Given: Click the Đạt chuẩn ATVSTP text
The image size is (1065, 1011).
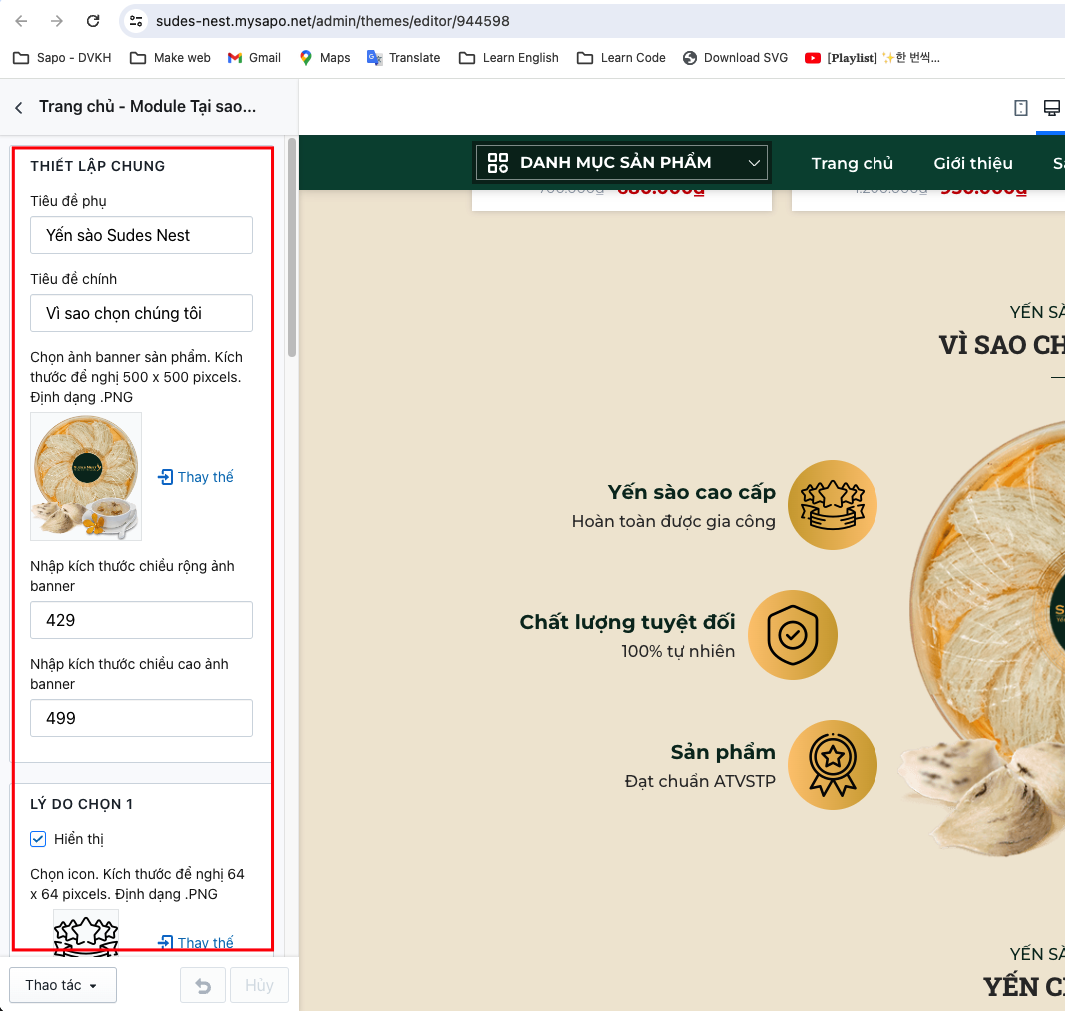Looking at the screenshot, I should (700, 781).
